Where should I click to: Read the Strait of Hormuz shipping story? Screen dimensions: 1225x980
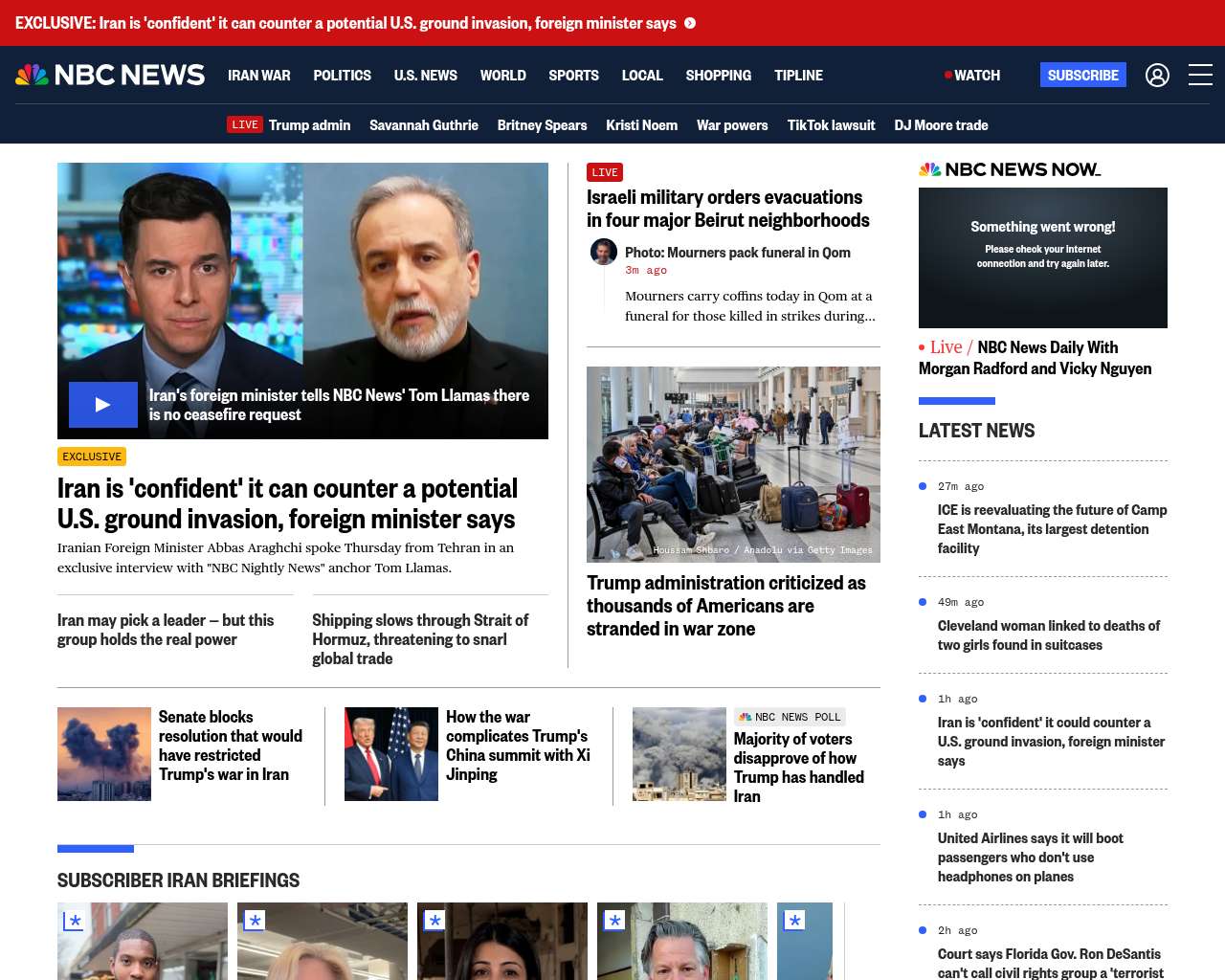tap(420, 638)
